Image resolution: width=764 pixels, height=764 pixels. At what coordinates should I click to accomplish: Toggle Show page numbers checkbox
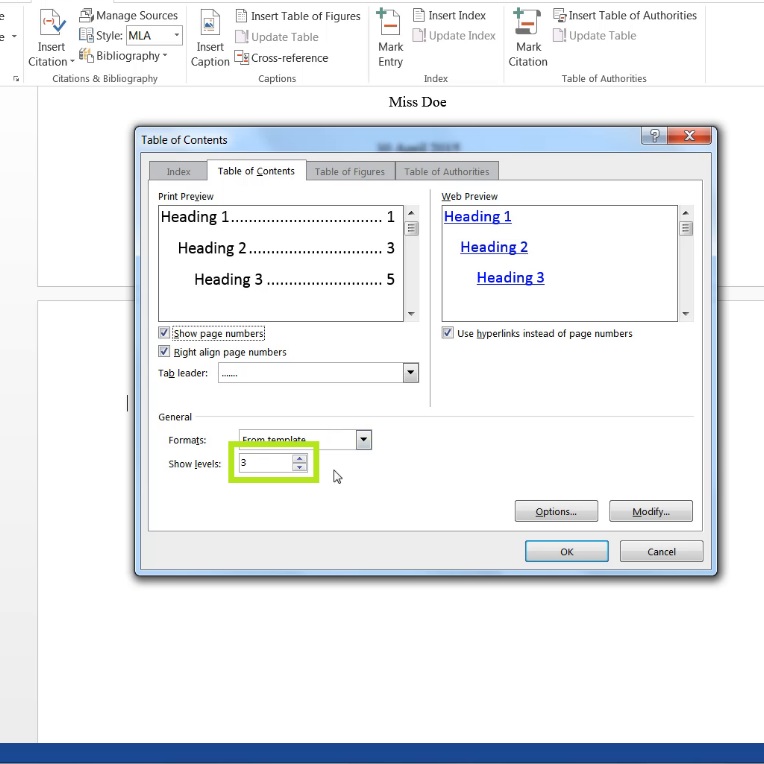coord(164,333)
